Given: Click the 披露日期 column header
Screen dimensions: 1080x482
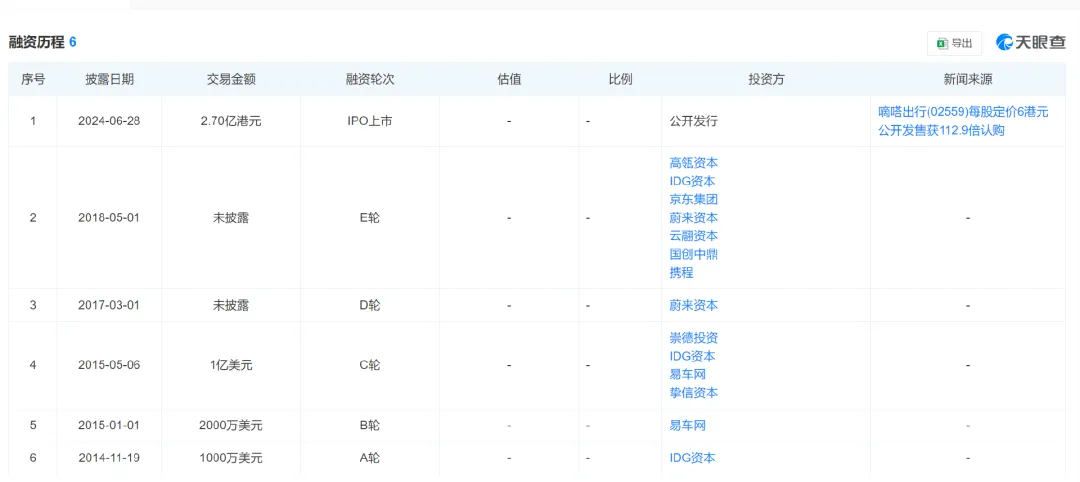Looking at the screenshot, I should point(110,79).
